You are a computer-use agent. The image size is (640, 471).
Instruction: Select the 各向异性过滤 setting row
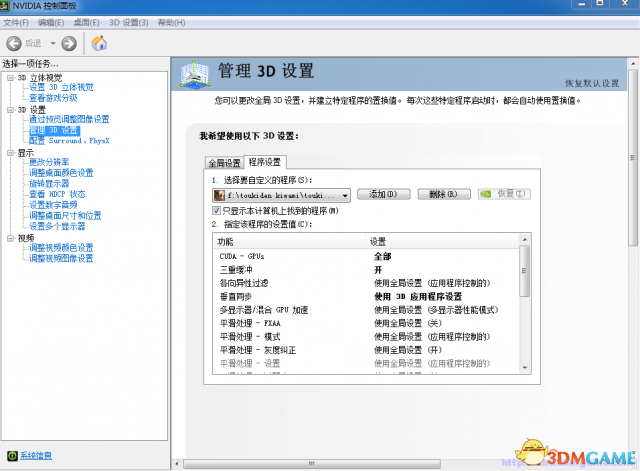coord(366,283)
